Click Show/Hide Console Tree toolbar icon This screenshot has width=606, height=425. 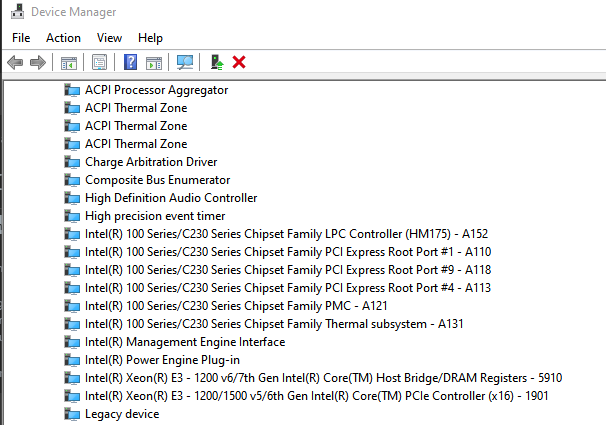68,62
